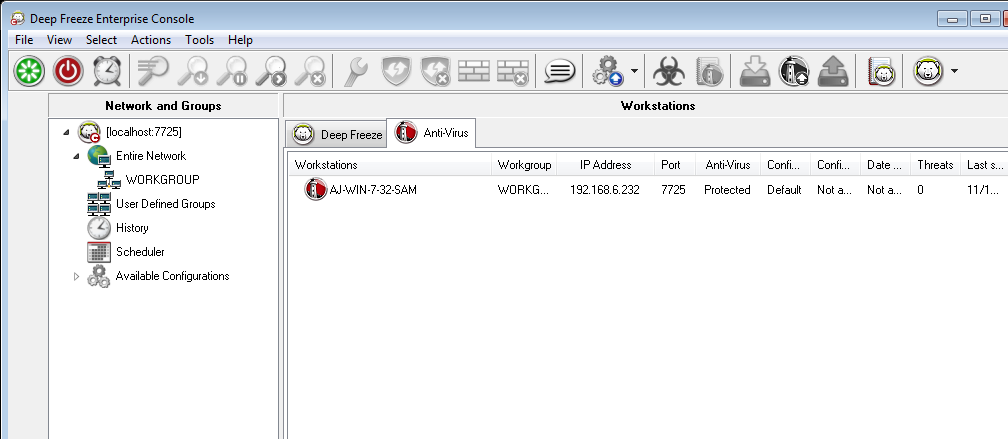Expand the Available Configurations tree node
This screenshot has width=1008, height=439.
76,276
